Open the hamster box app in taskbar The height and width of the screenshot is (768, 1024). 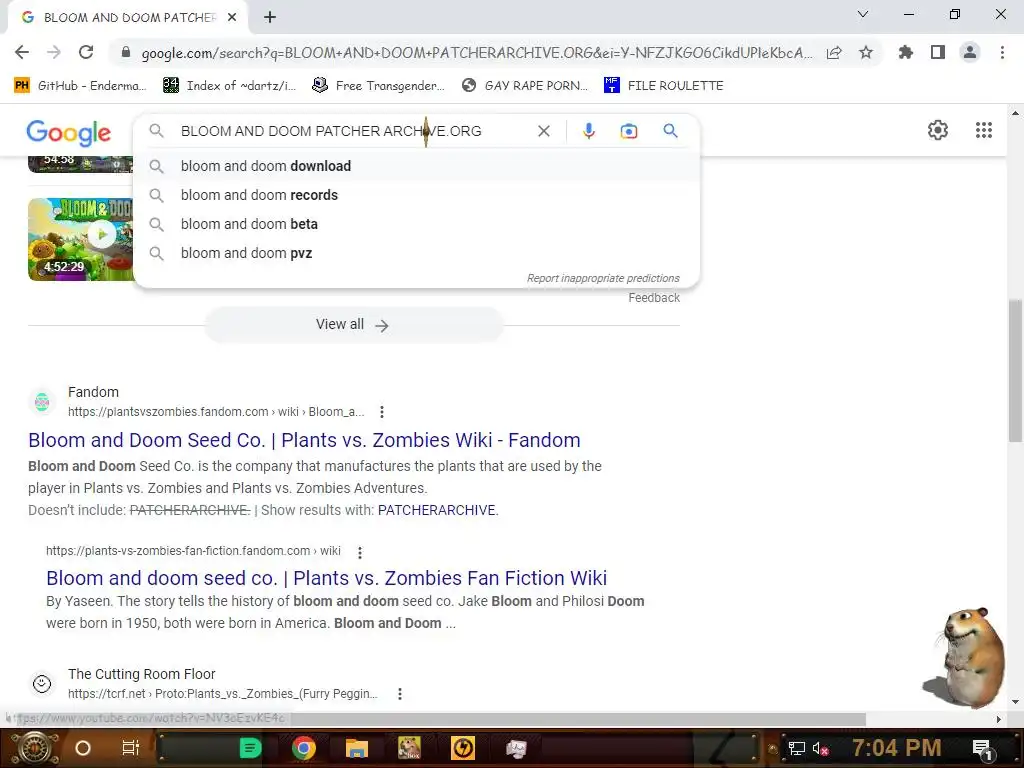coord(409,748)
